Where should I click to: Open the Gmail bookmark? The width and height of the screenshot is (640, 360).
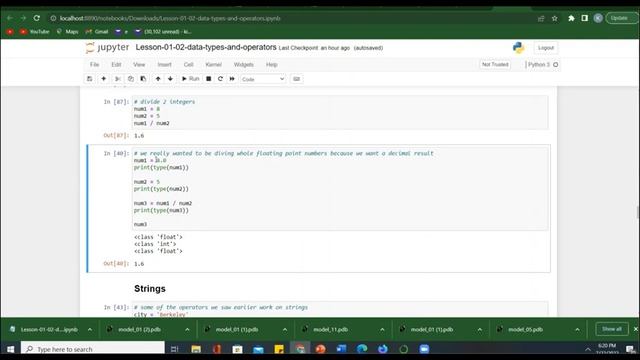[97, 31]
